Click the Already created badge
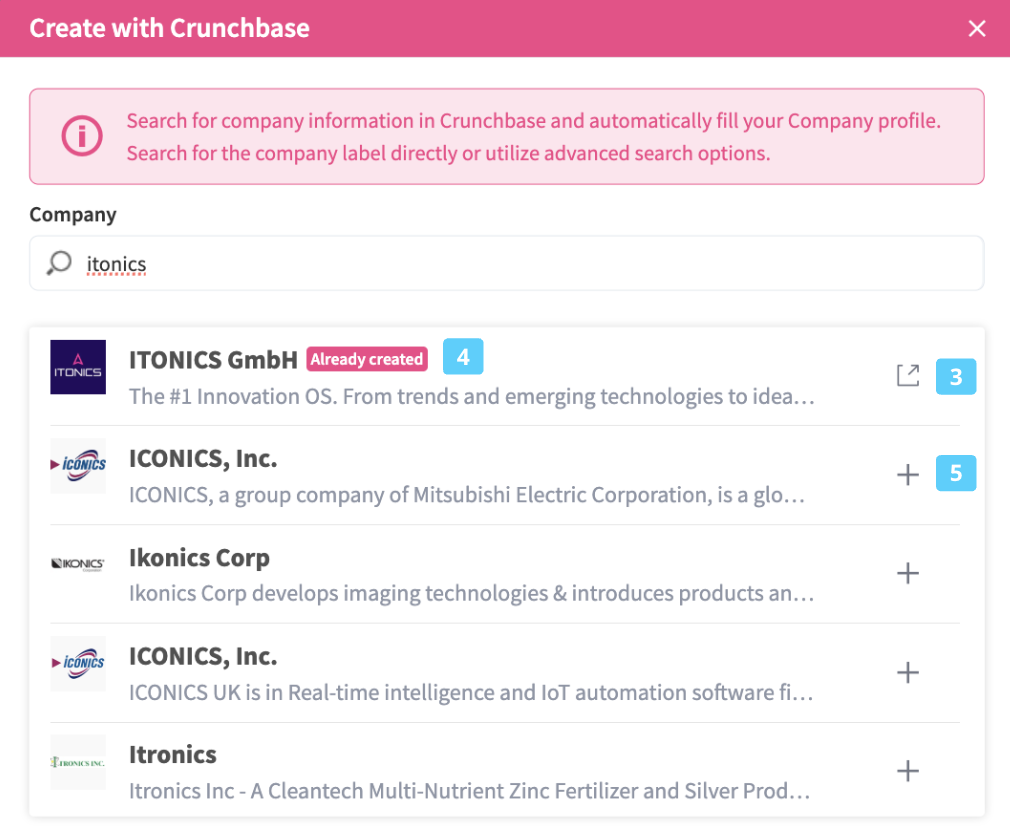This screenshot has height=840, width=1010. [x=367, y=359]
